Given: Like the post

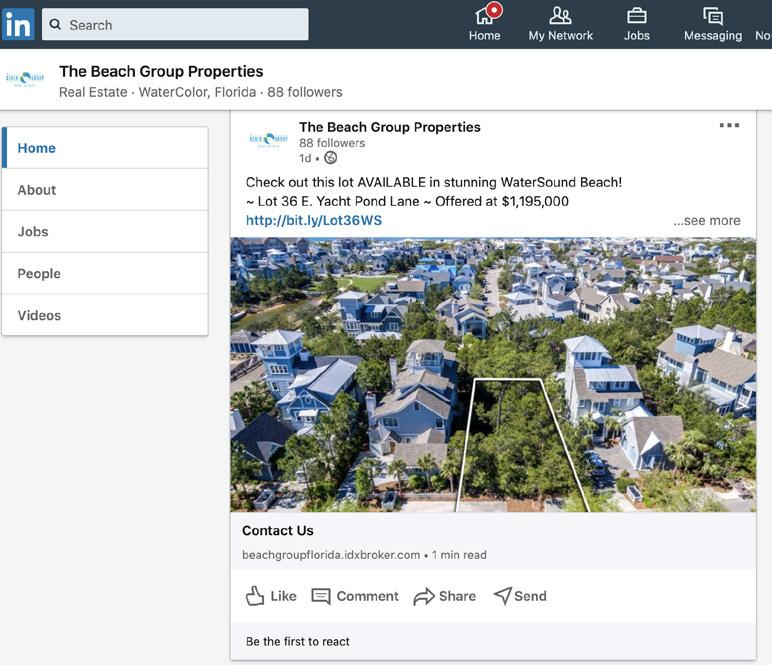Looking at the screenshot, I should [x=271, y=596].
